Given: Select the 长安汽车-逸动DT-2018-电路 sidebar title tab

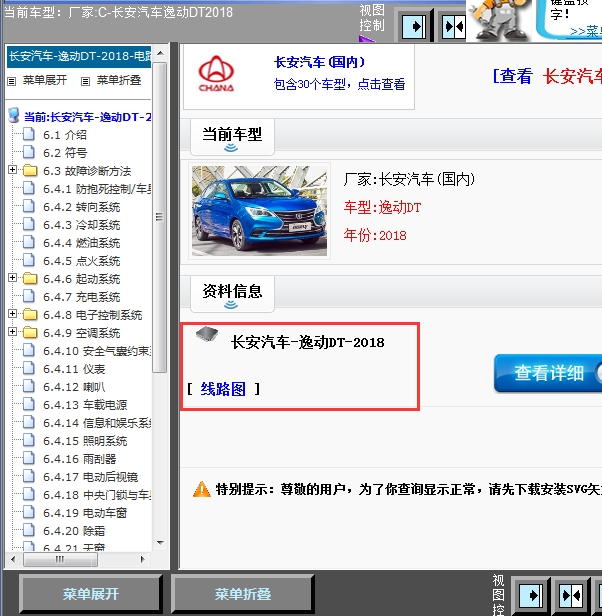Looking at the screenshot, I should (79, 56).
